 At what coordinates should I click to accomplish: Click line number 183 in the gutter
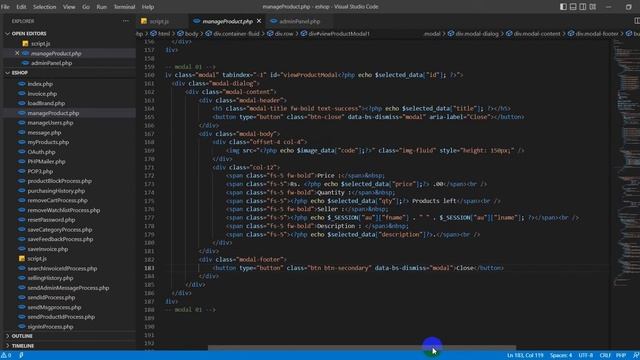(x=149, y=268)
